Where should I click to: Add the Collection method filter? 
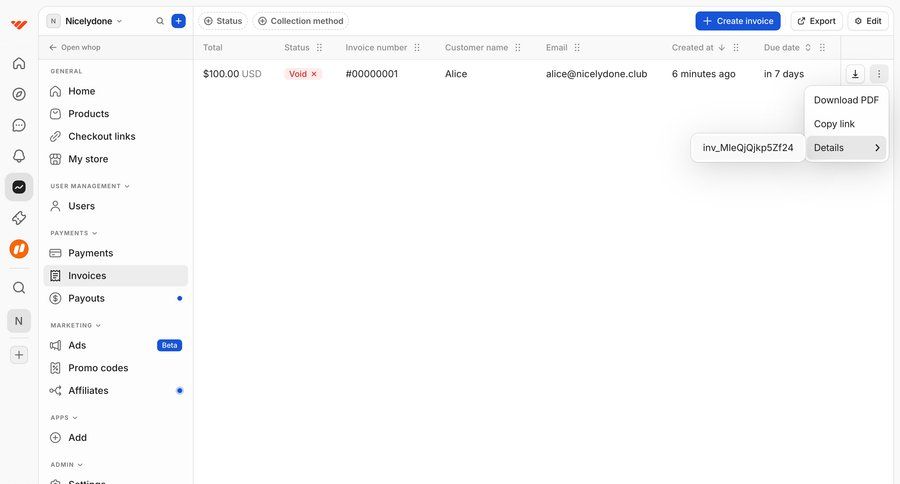coord(300,21)
